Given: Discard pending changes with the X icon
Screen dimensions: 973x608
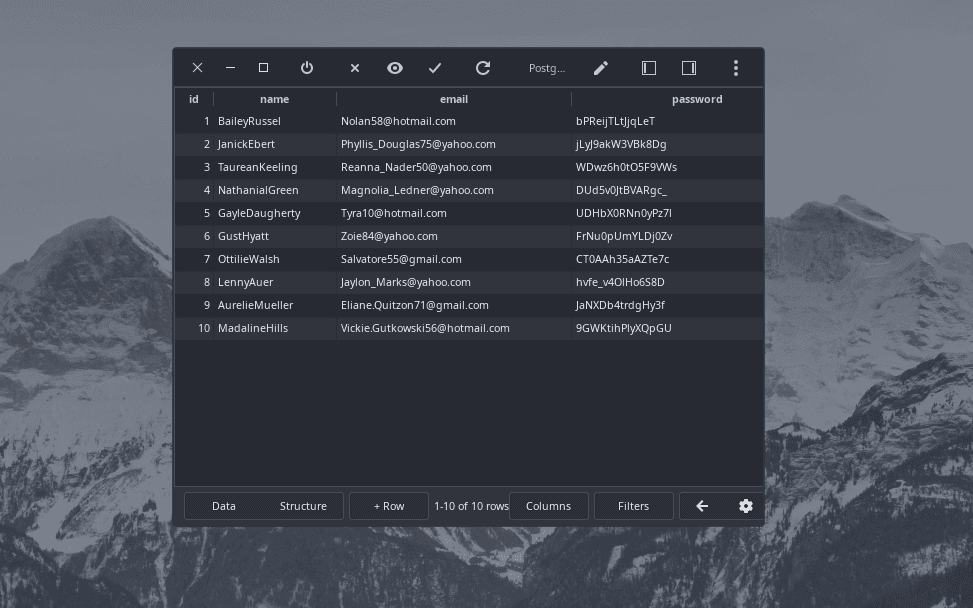Looking at the screenshot, I should coord(355,68).
